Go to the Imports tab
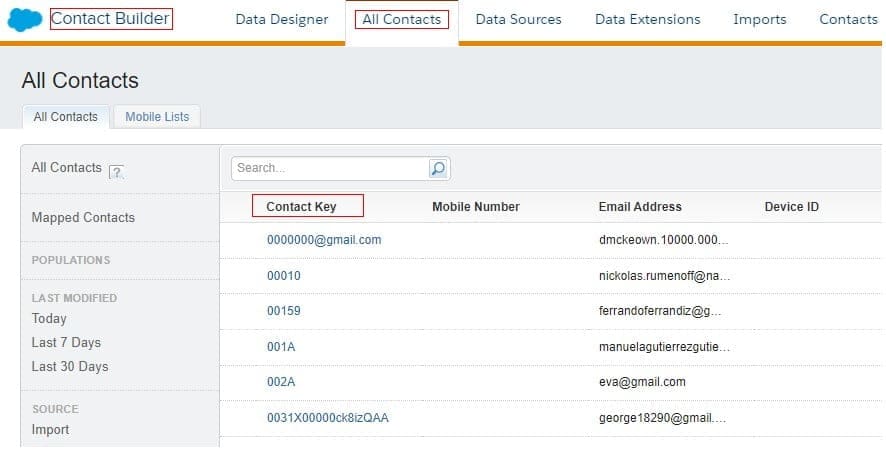886x451 pixels. tap(759, 19)
